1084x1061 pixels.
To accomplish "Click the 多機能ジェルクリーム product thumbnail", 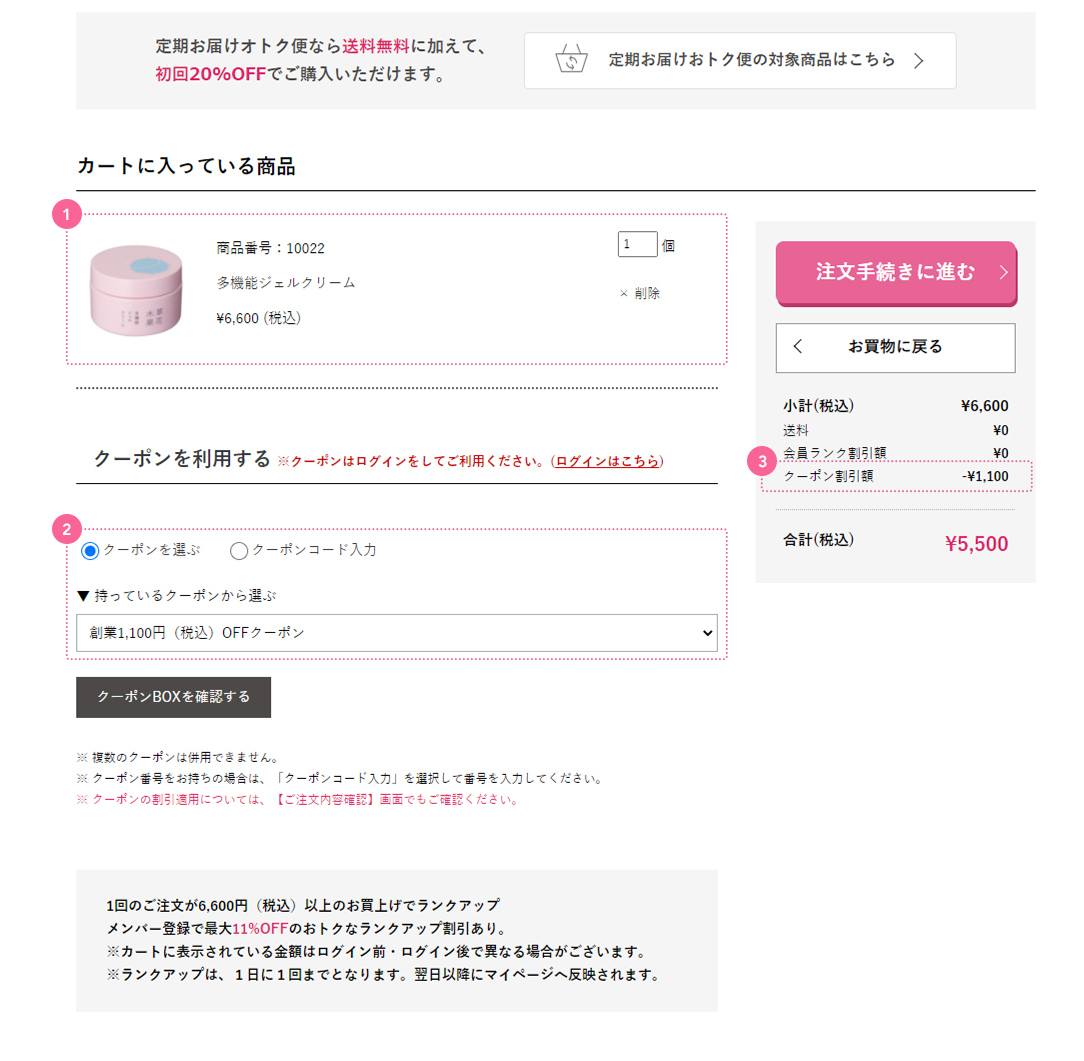I will [x=136, y=290].
